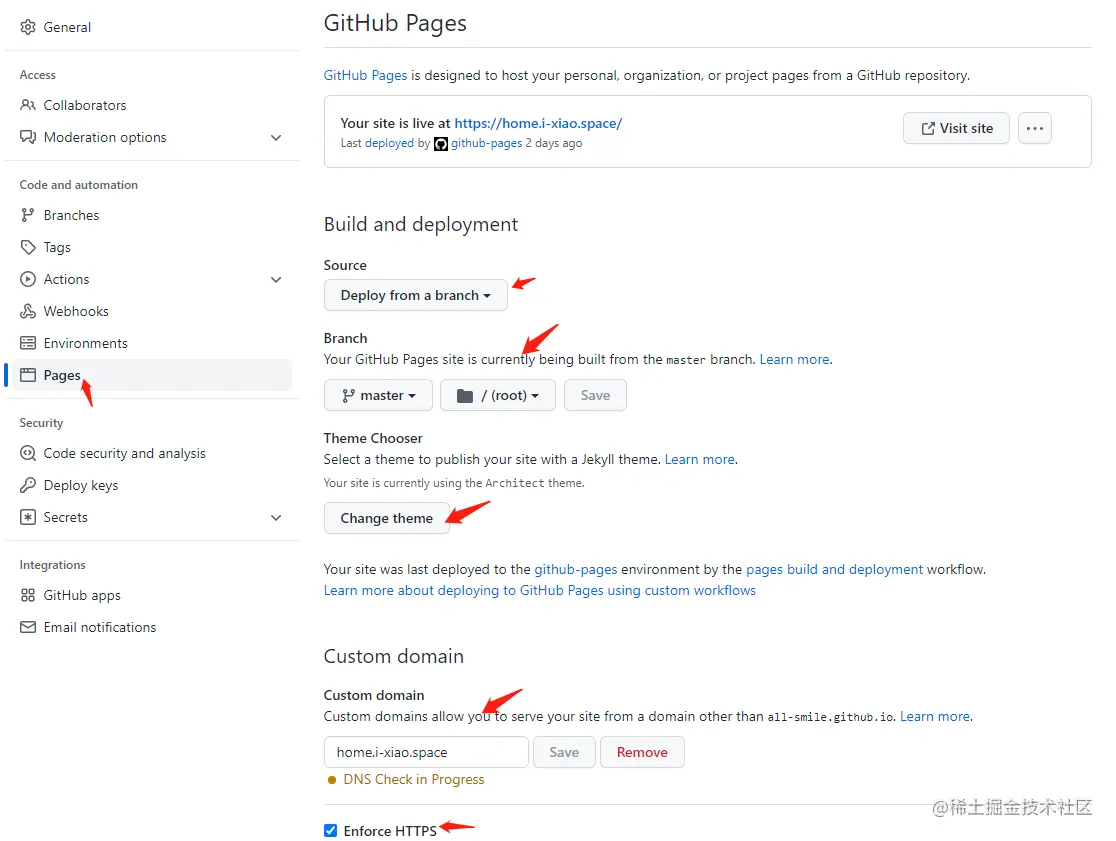Click the deployed link in status box

389,143
